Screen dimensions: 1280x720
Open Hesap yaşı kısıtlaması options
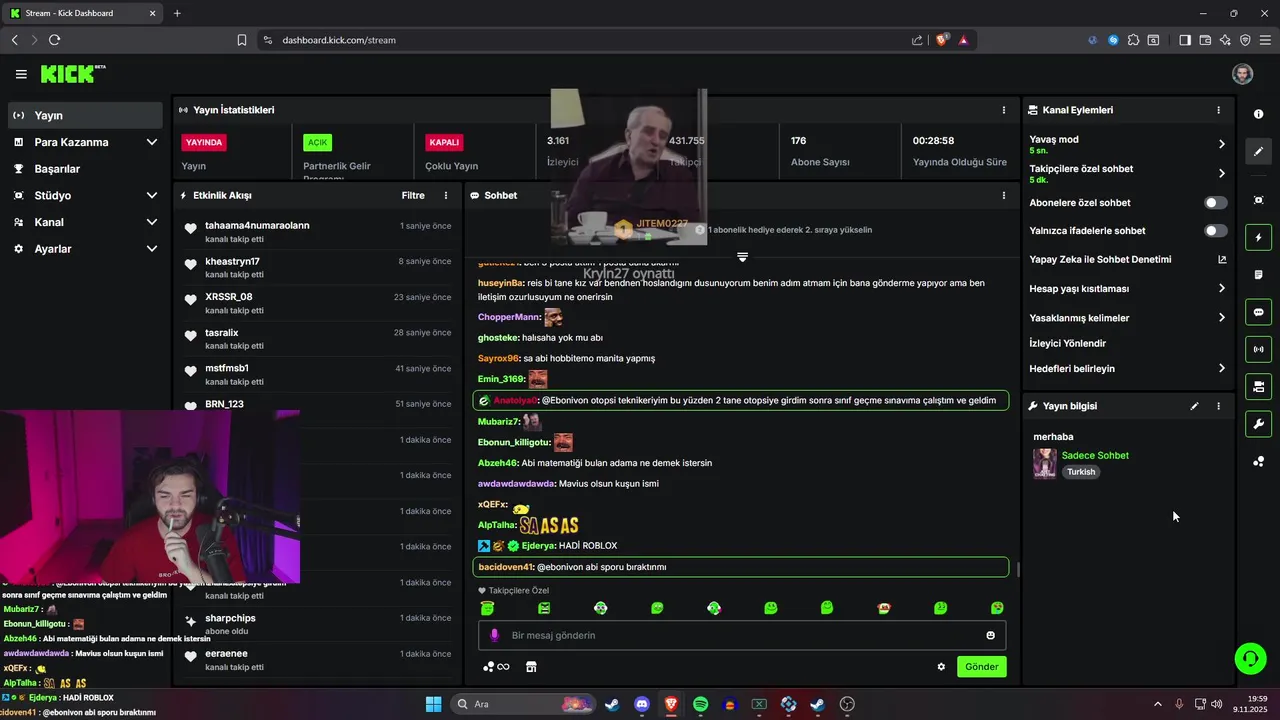click(x=1127, y=288)
